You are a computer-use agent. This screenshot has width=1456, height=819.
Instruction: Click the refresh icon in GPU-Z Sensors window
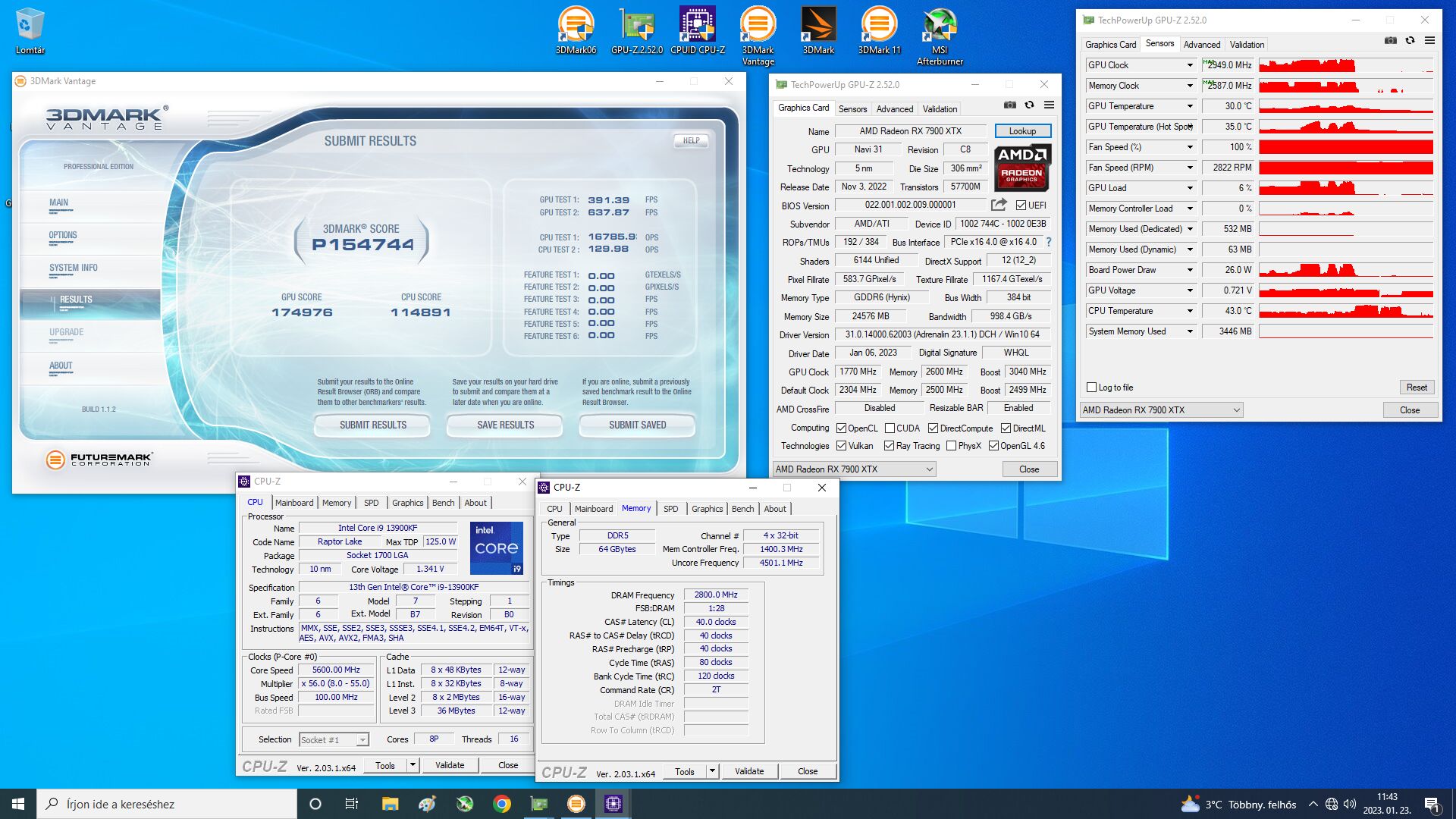1410,41
